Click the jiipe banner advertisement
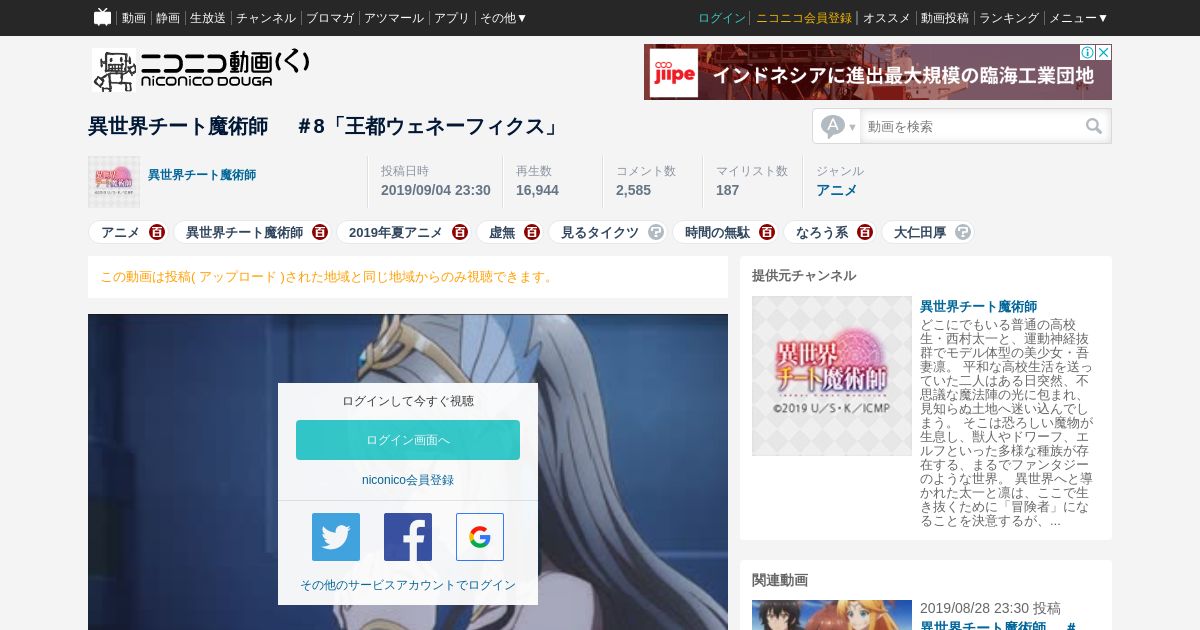This screenshot has width=1200, height=630. click(x=878, y=72)
